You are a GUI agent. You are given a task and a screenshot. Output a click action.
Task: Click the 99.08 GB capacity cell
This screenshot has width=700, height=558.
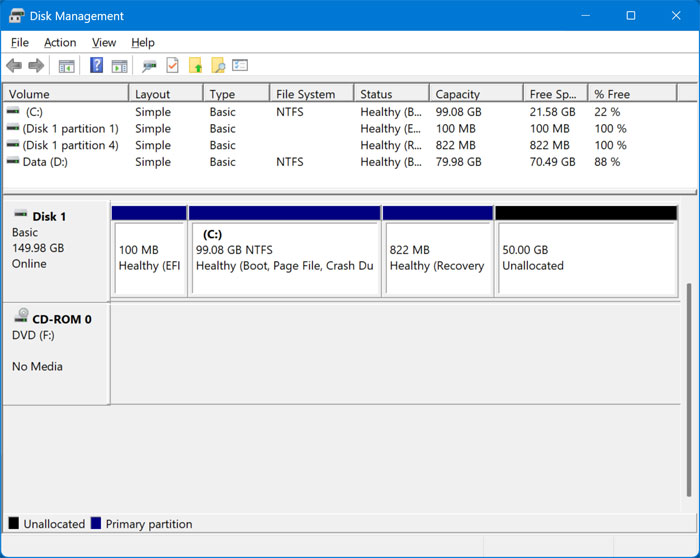tap(458, 112)
